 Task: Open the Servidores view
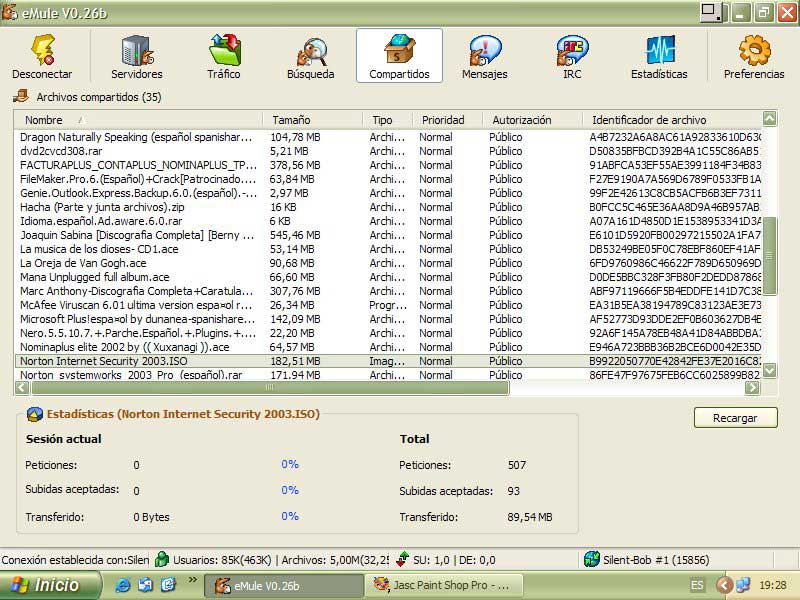pos(137,56)
